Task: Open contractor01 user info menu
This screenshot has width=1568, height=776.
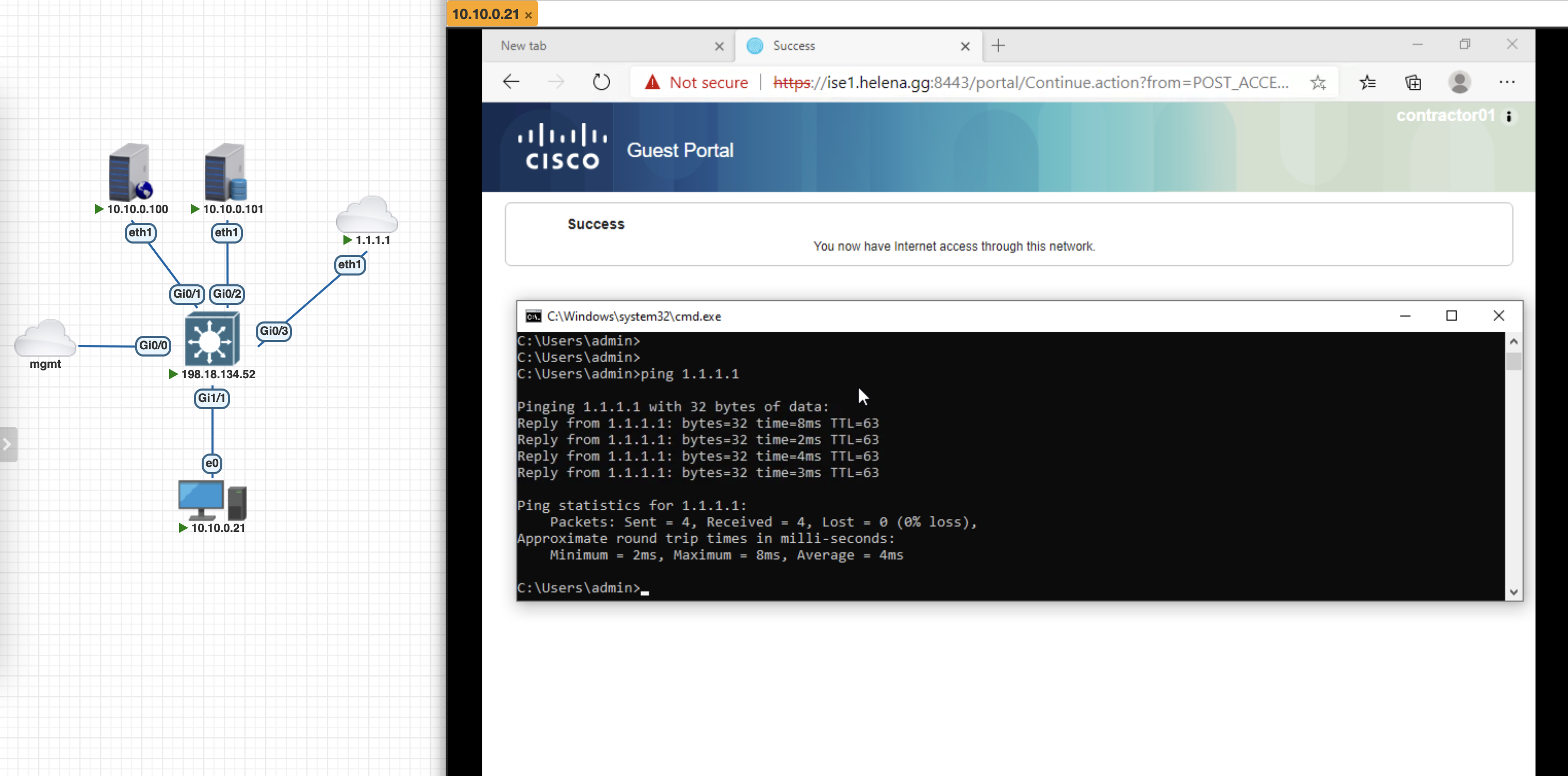Action: click(x=1508, y=116)
